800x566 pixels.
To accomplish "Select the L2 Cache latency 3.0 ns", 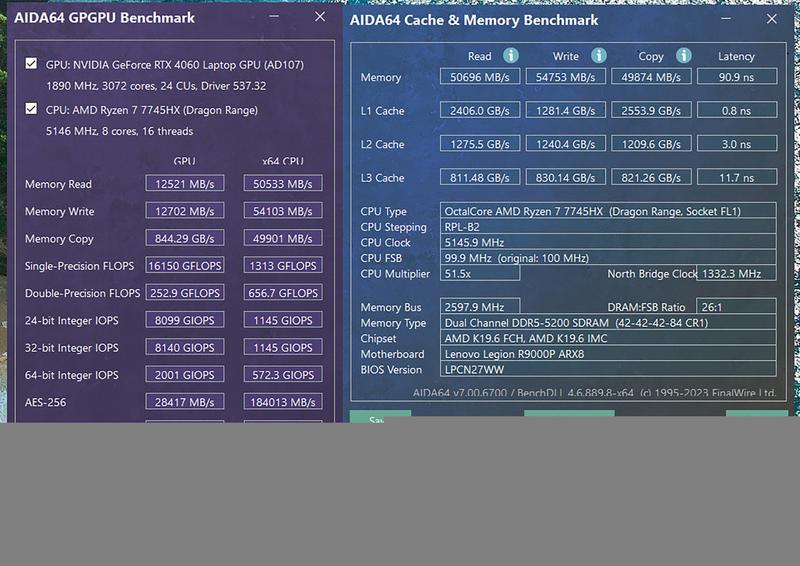I will click(x=737, y=144).
